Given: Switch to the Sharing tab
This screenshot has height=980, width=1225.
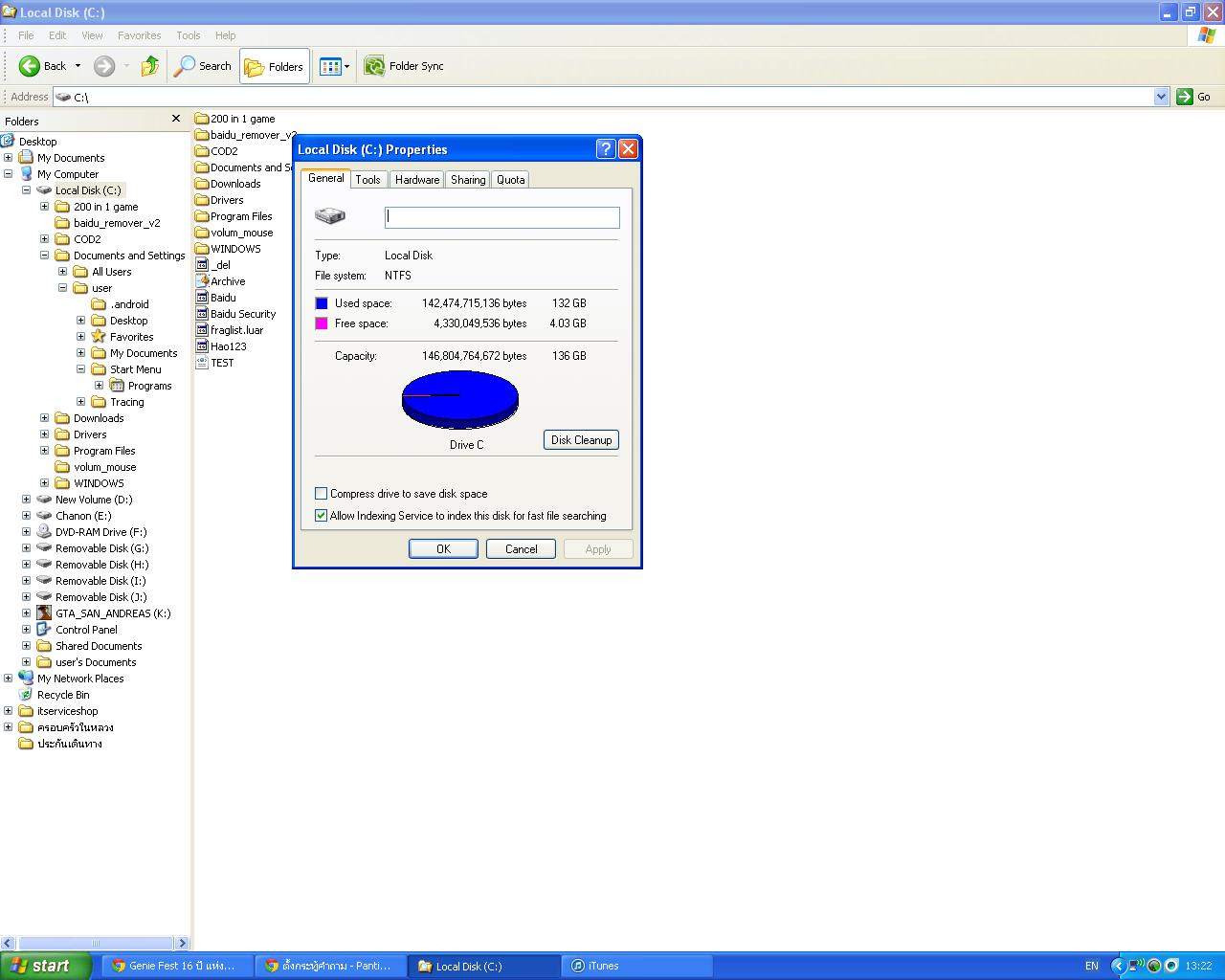Looking at the screenshot, I should click(468, 180).
